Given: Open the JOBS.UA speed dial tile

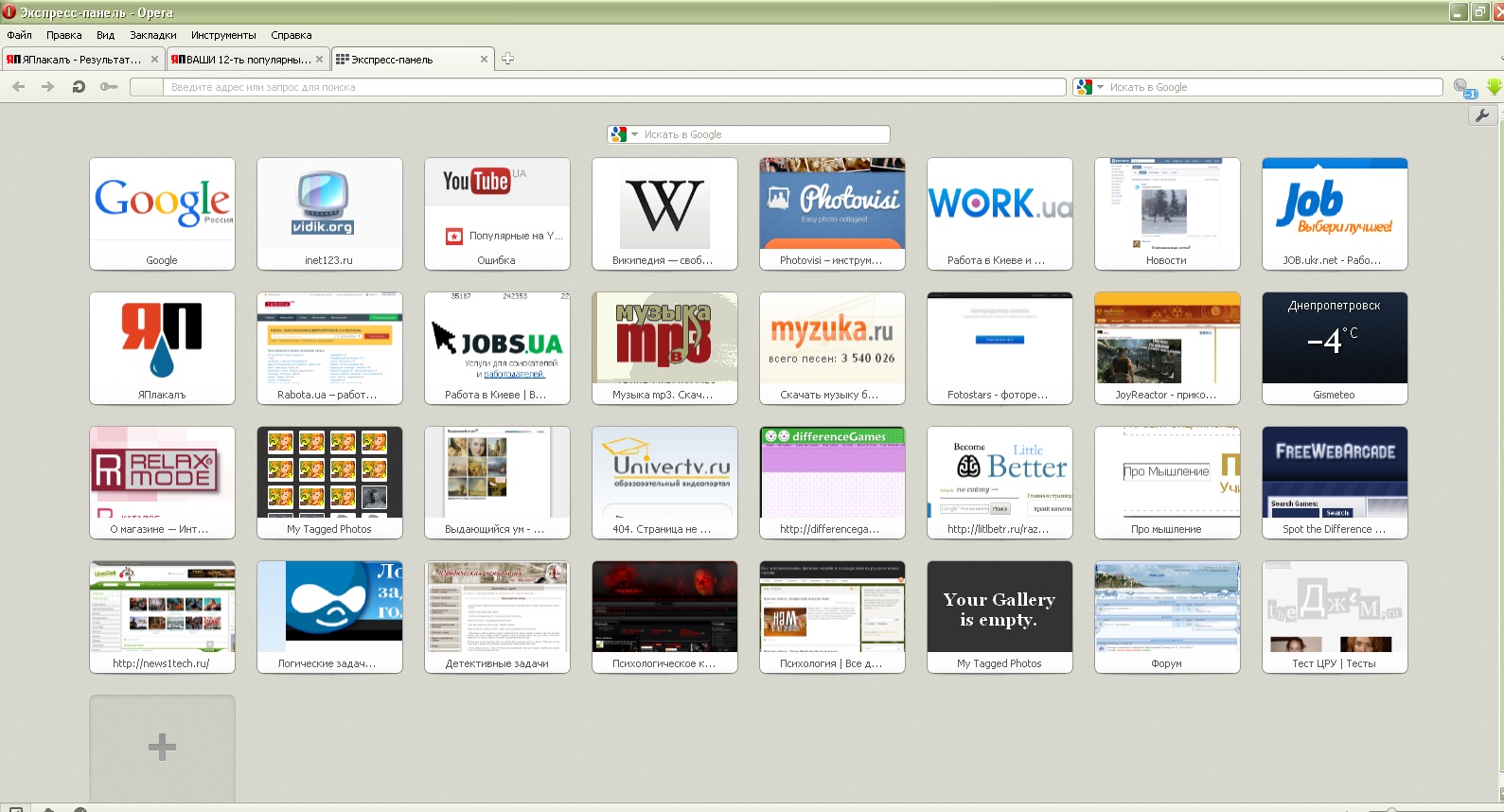Looking at the screenshot, I should (x=497, y=348).
